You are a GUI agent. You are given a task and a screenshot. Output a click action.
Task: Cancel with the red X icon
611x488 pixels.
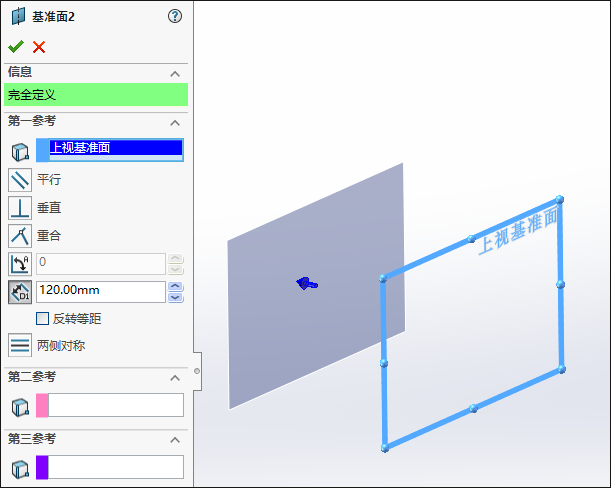[39, 47]
